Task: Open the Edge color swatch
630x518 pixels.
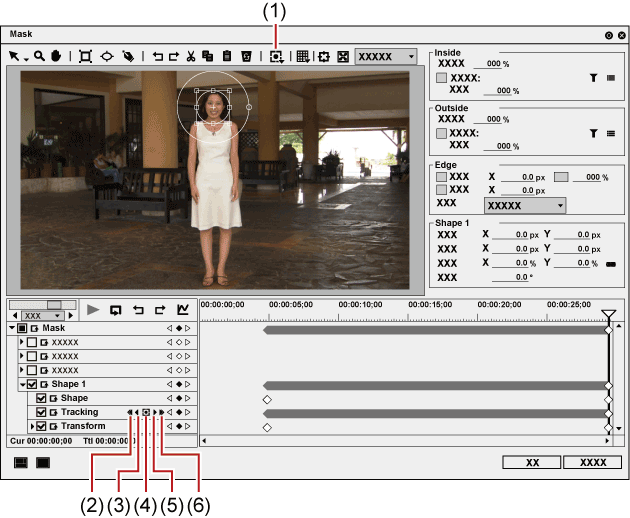Action: click(561, 177)
